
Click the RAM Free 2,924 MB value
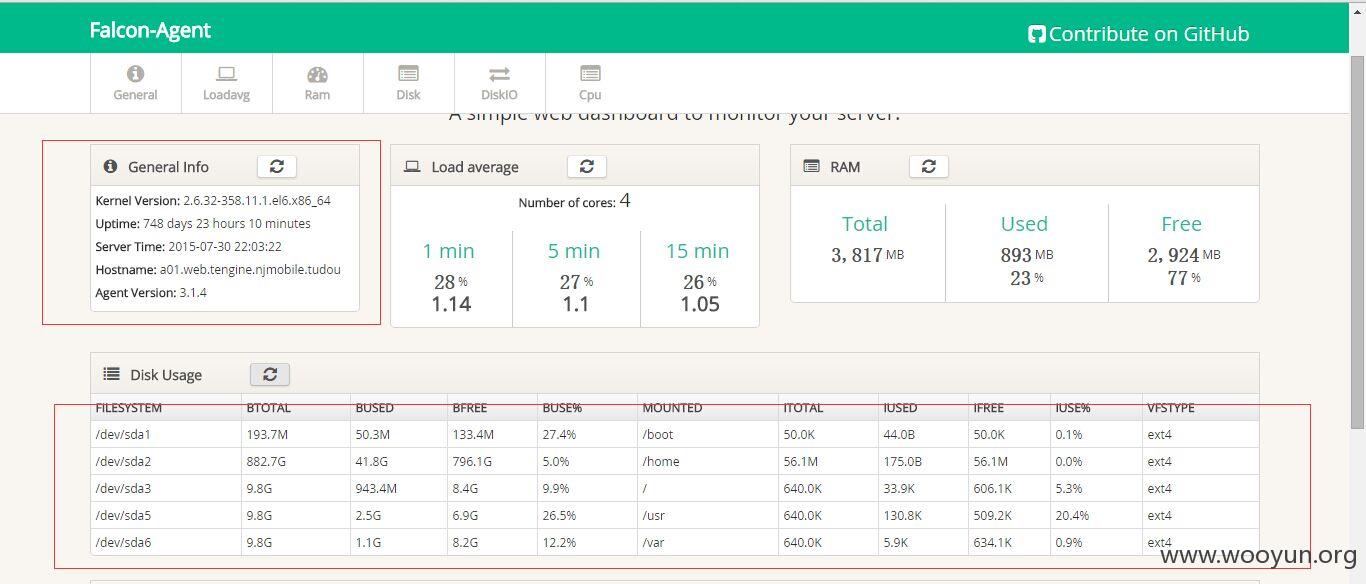(1184, 255)
